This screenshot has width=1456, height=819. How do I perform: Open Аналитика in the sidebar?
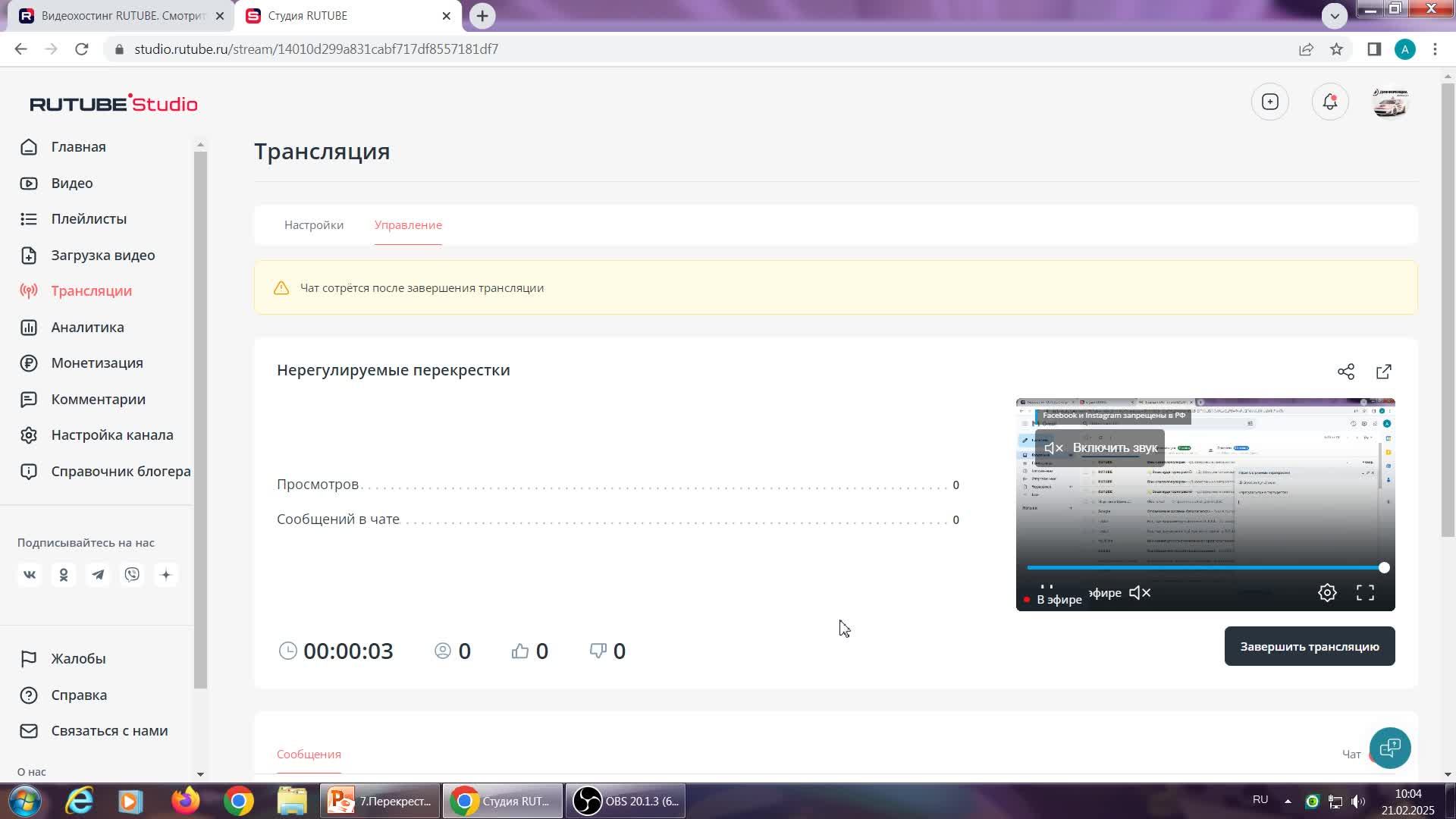click(87, 328)
